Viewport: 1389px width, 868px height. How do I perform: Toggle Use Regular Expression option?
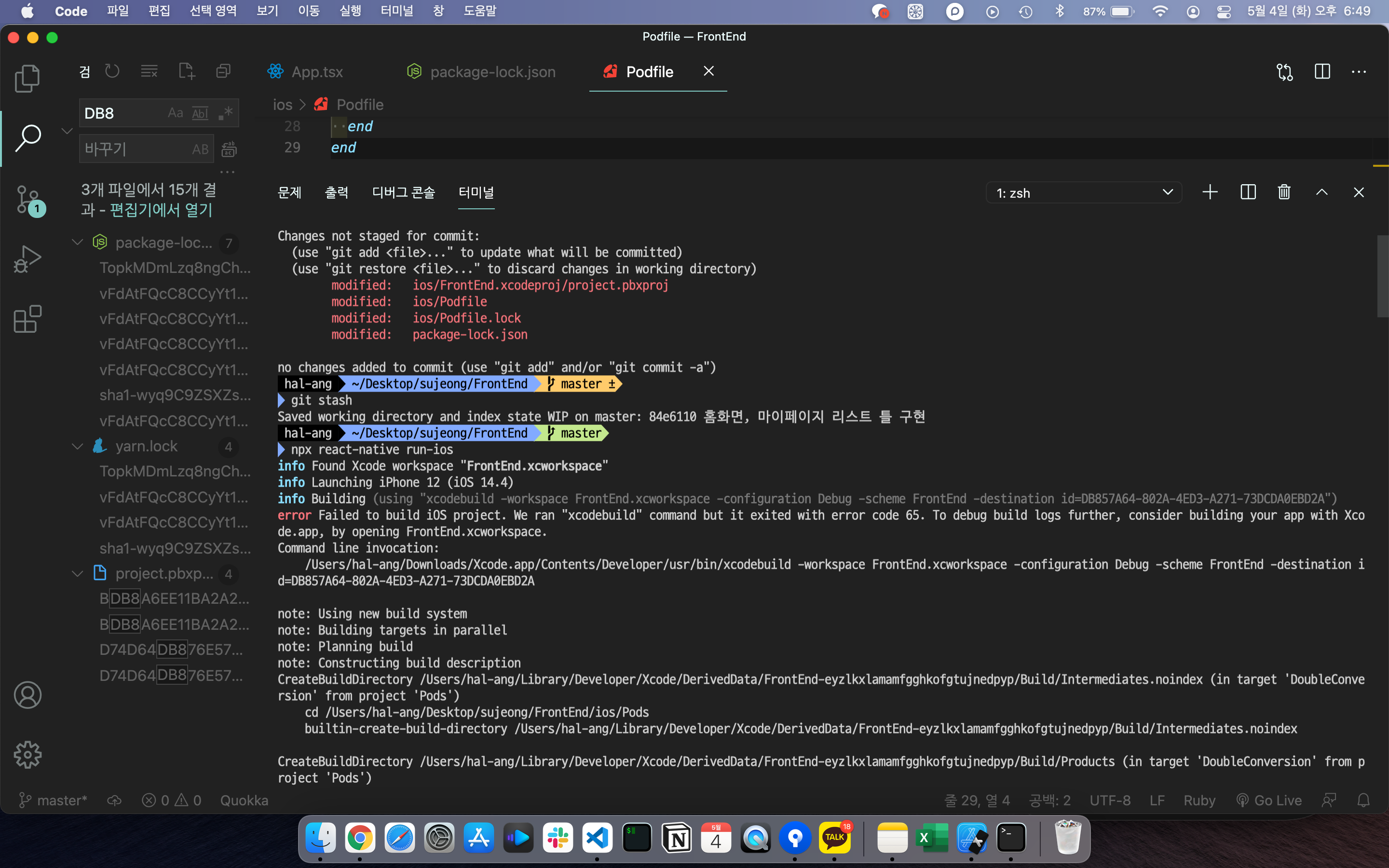[226, 113]
